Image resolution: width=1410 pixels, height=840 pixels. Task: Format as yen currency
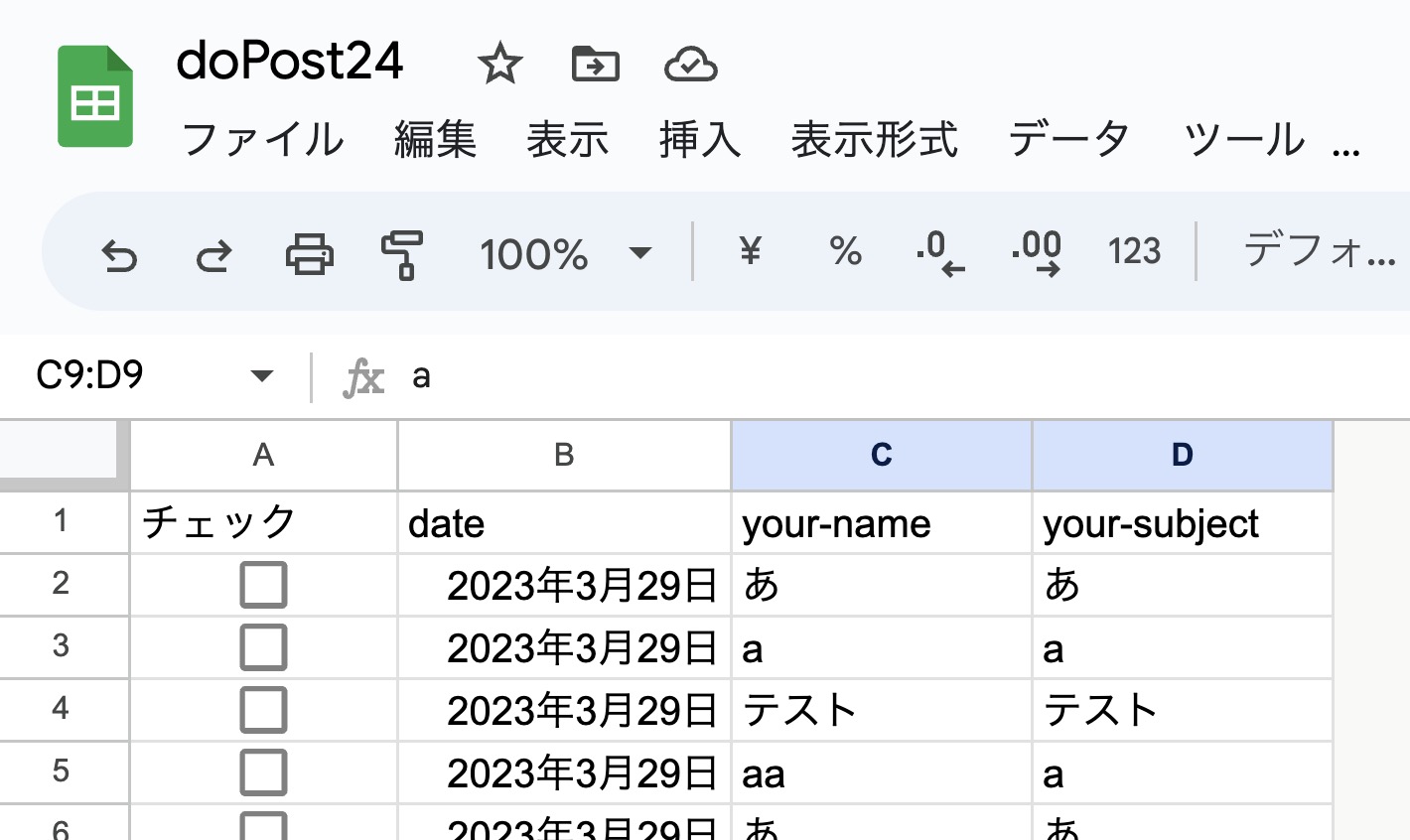coord(750,252)
